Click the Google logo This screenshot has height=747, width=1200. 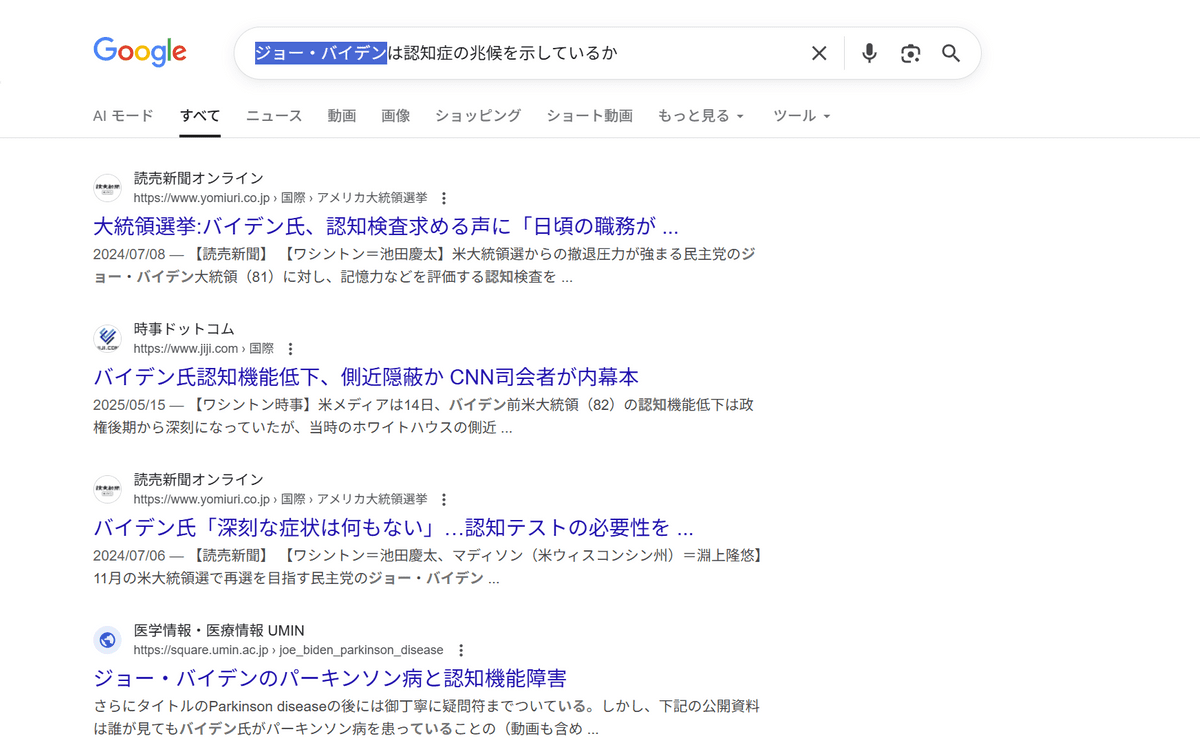[140, 52]
